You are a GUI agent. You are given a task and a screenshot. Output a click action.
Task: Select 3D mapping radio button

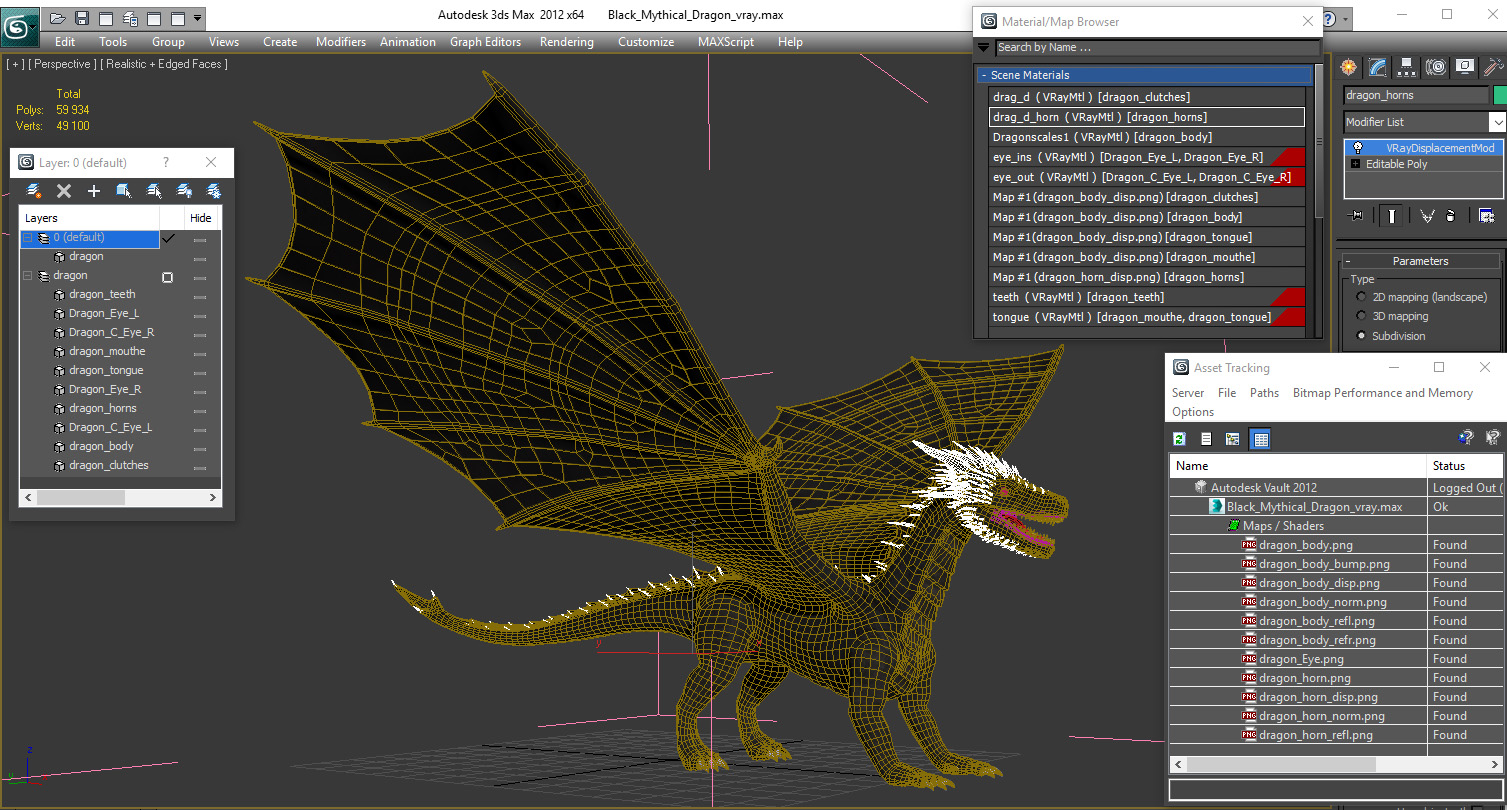coord(1361,316)
